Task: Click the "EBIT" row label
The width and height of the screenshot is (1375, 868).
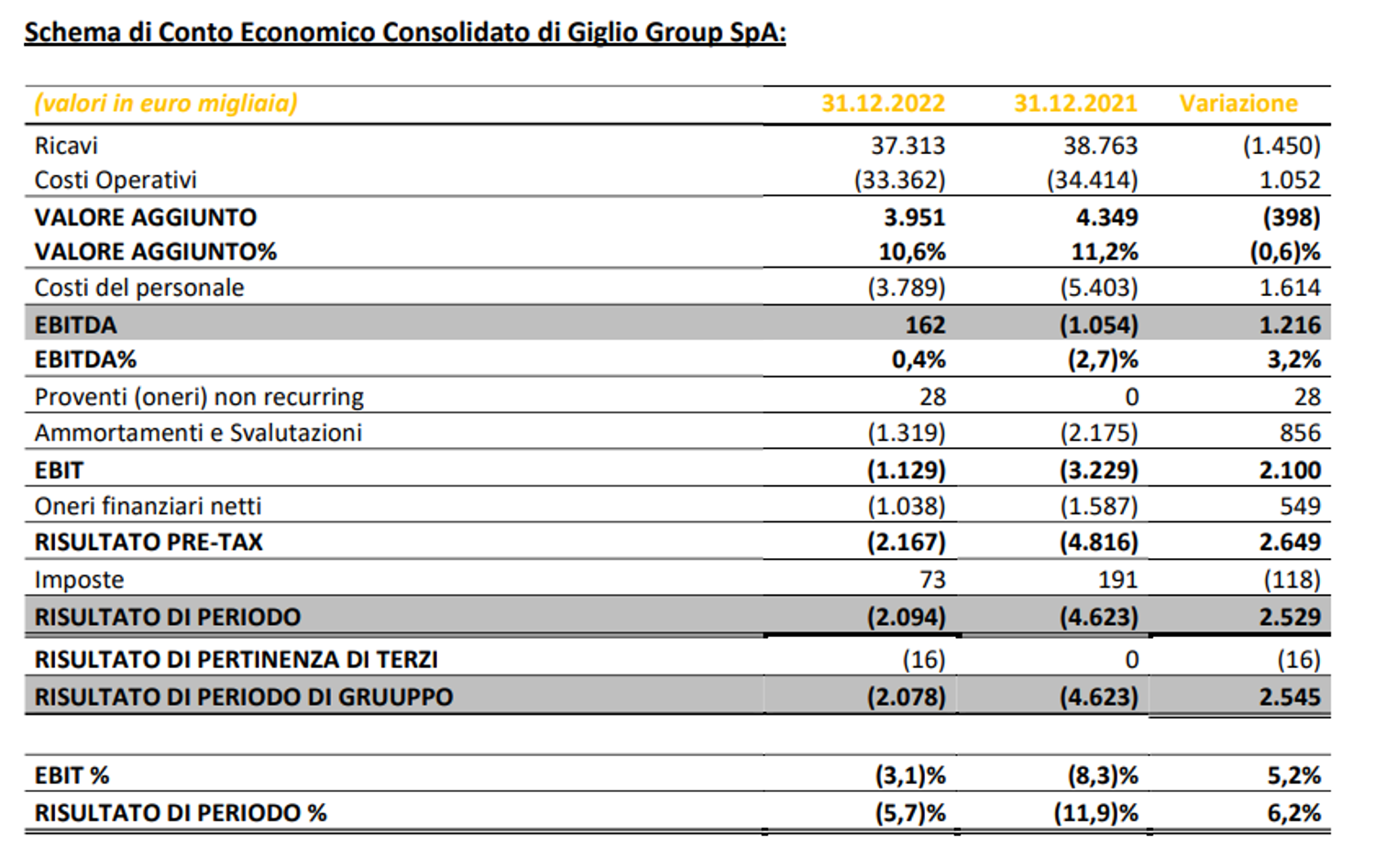Action: pyautogui.click(x=59, y=470)
